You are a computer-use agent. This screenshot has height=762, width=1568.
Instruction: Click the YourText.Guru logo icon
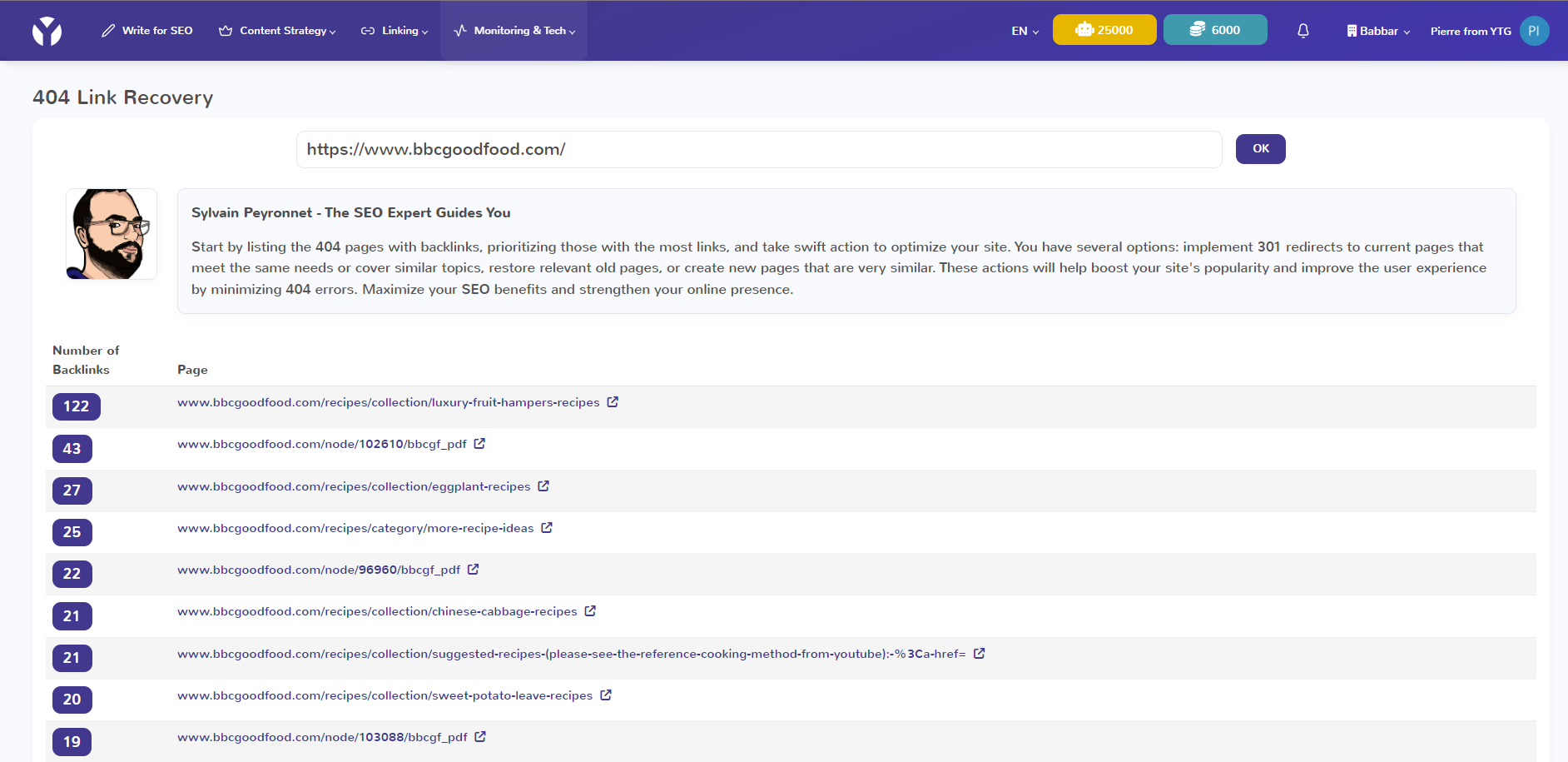click(x=47, y=31)
